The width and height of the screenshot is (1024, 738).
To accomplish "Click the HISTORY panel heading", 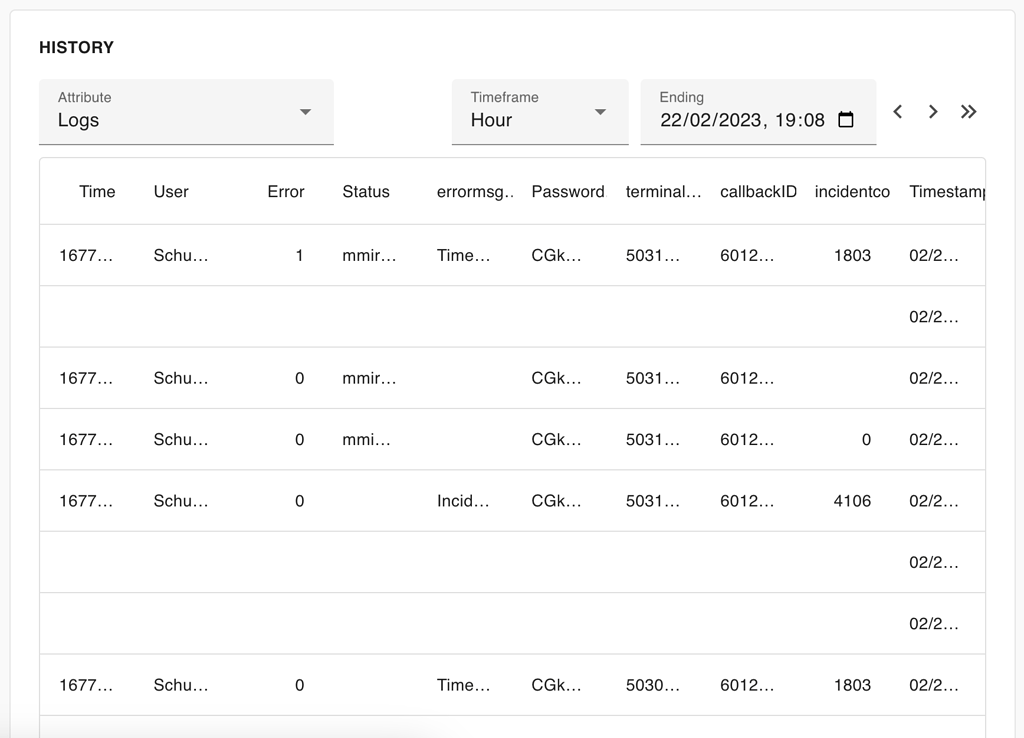I will pos(77,47).
